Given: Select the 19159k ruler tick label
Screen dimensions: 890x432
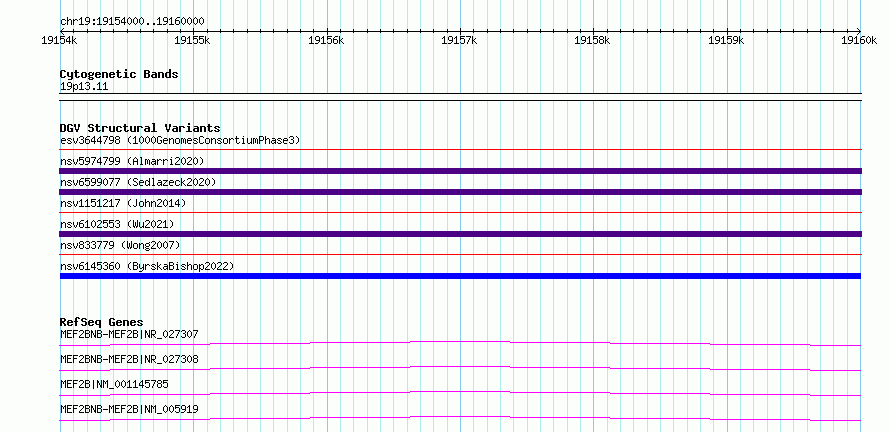Looking at the screenshot, I should tap(727, 40).
